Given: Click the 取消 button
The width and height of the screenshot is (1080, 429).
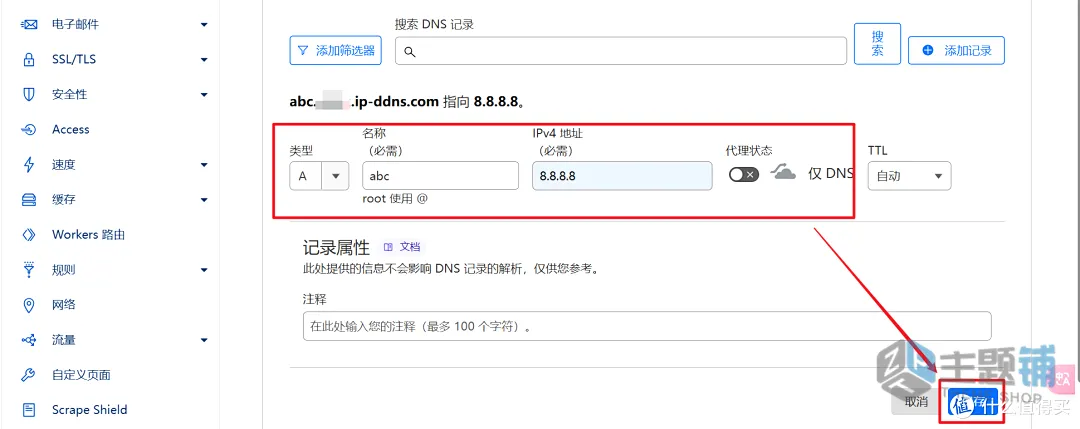Looking at the screenshot, I should (916, 402).
